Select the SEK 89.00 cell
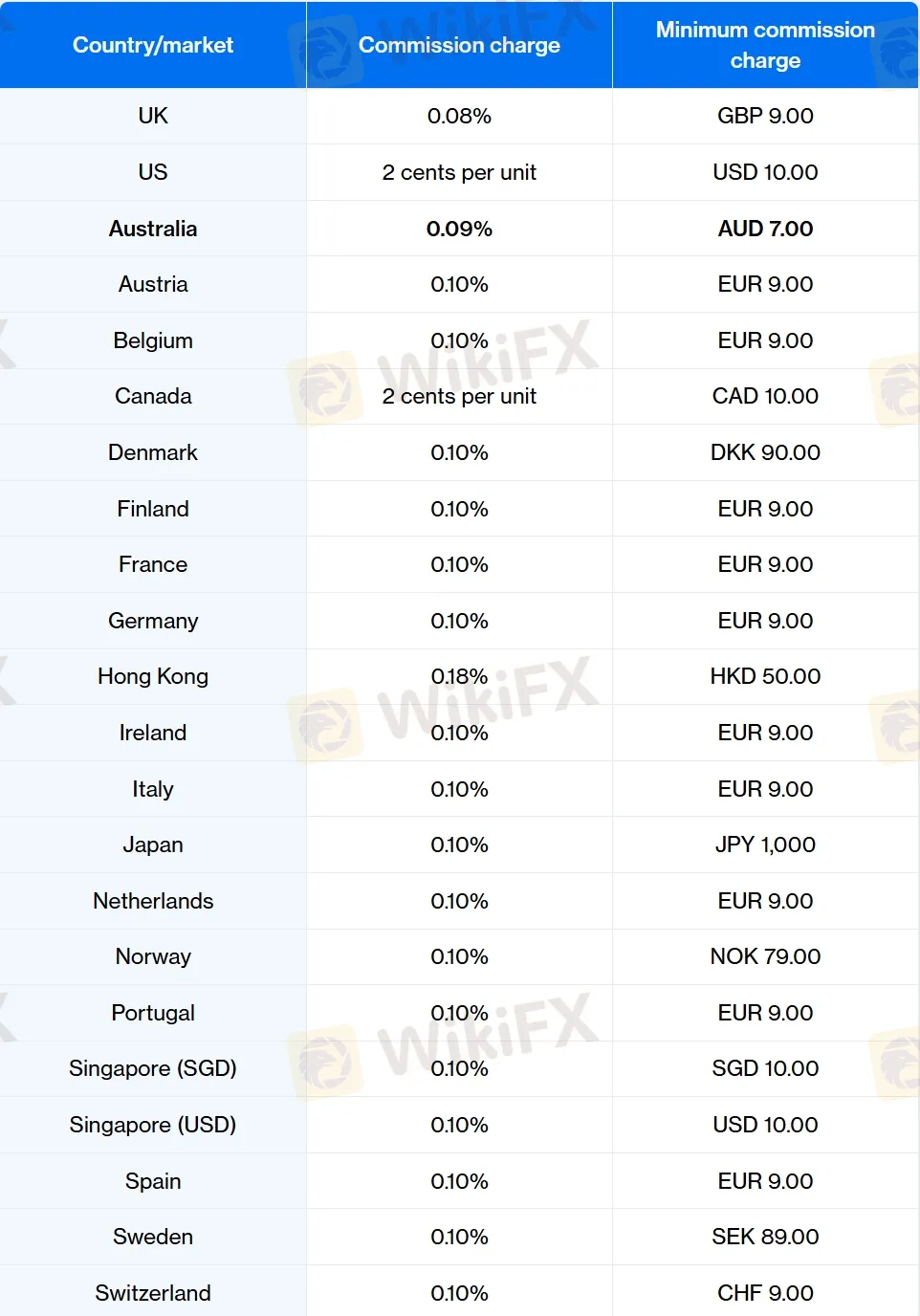The height and width of the screenshot is (1316, 920). [x=765, y=1237]
